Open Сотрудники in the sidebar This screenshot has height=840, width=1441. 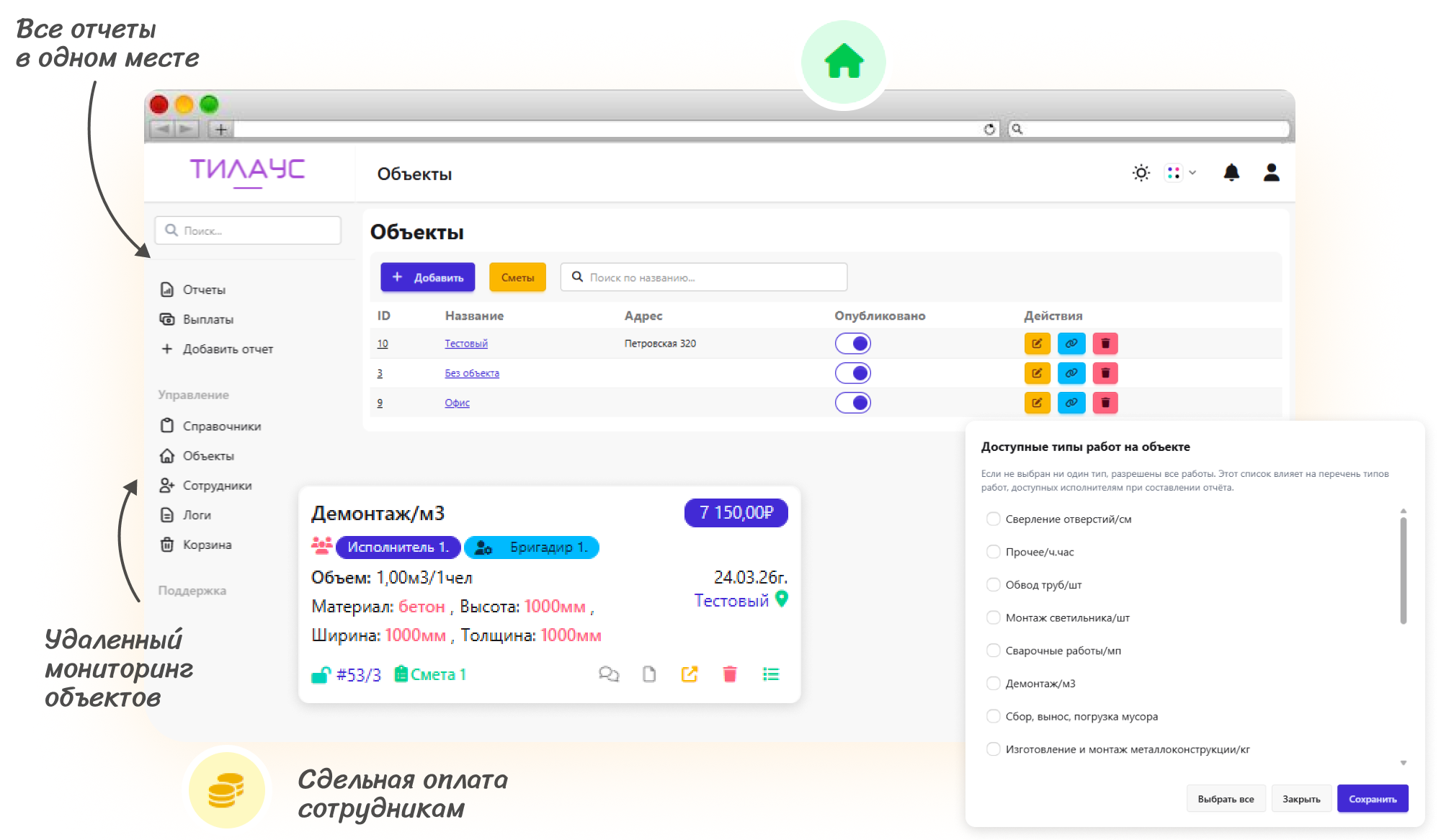click(x=206, y=486)
